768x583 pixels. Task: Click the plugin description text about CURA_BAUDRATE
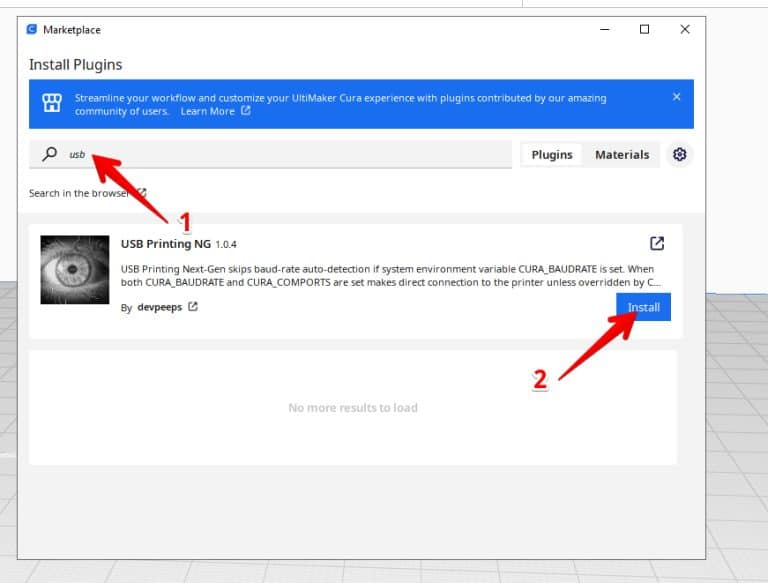[391, 275]
